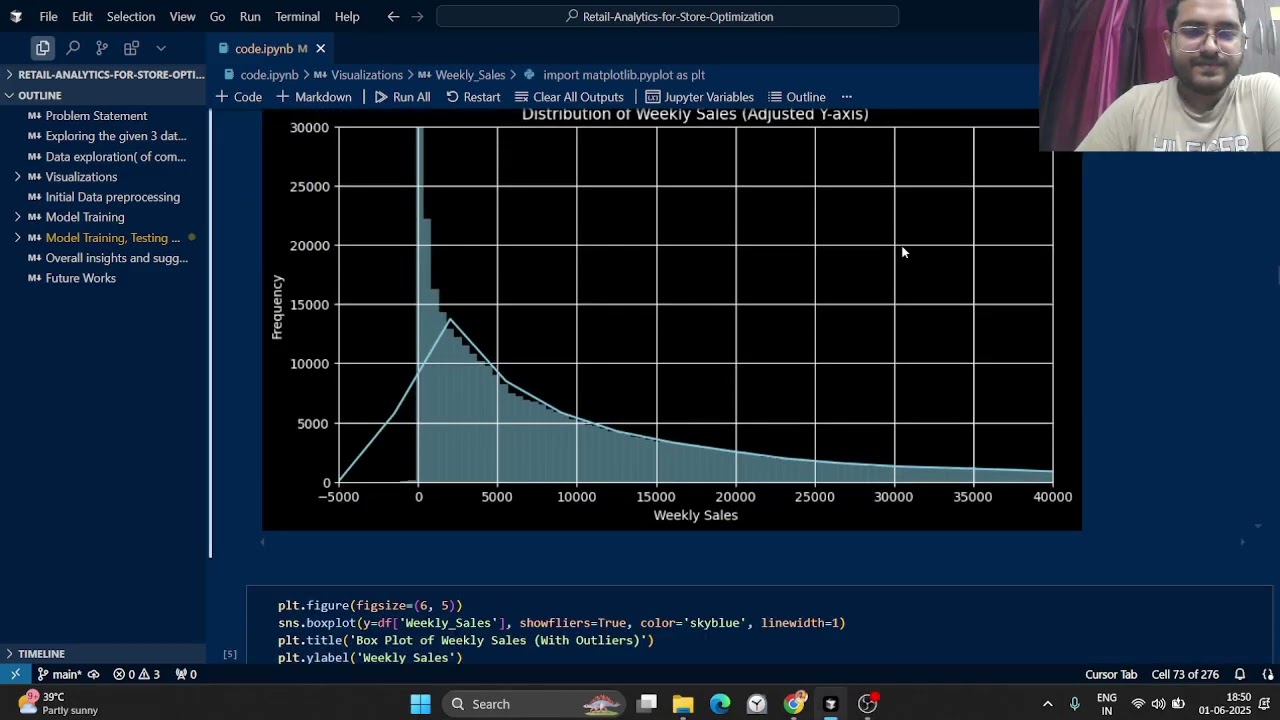The width and height of the screenshot is (1280, 720).
Task: Run All notebook cells
Action: tap(402, 97)
